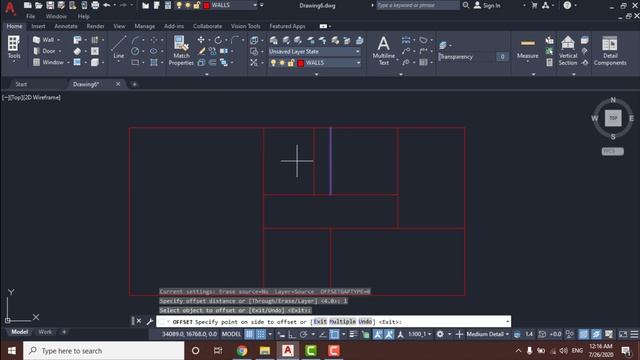Image resolution: width=640 pixels, height=360 pixels.
Task: Open the File menu
Action: (31, 16)
